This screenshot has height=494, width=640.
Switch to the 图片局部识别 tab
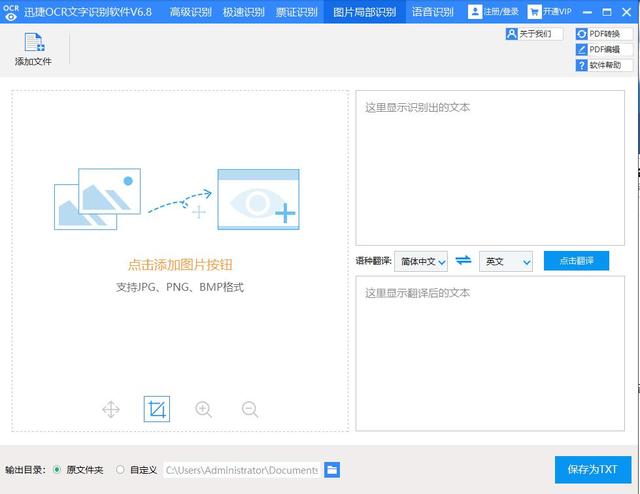(x=364, y=12)
